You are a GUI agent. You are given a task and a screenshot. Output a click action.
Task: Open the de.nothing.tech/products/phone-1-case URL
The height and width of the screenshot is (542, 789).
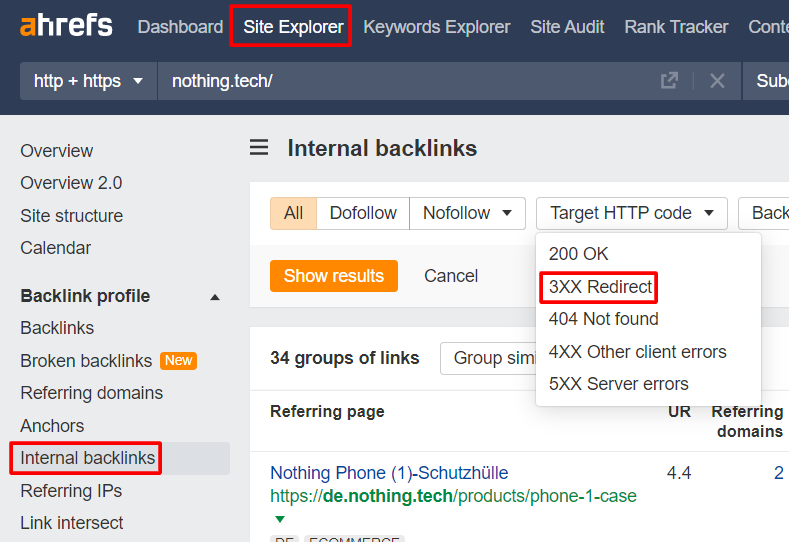coord(453,496)
